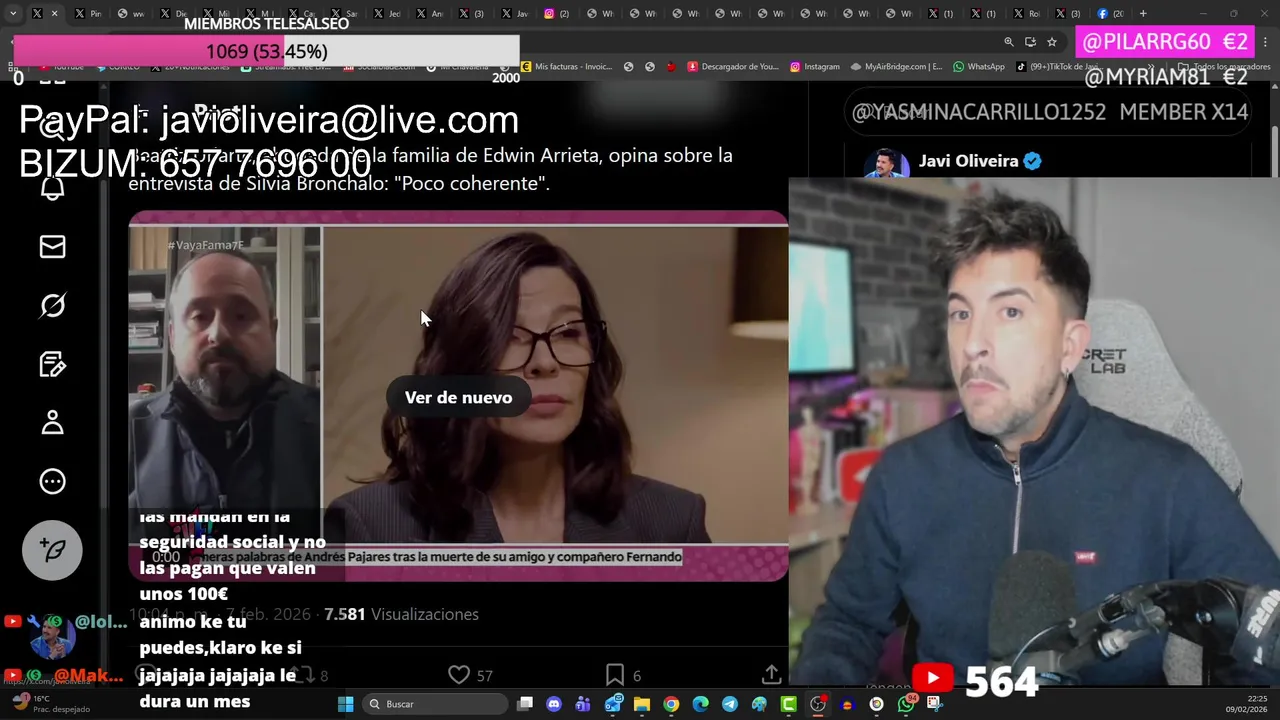1280x720 pixels.
Task: Open WhatsApp bookmark in bookmarks bar
Action: [979, 67]
